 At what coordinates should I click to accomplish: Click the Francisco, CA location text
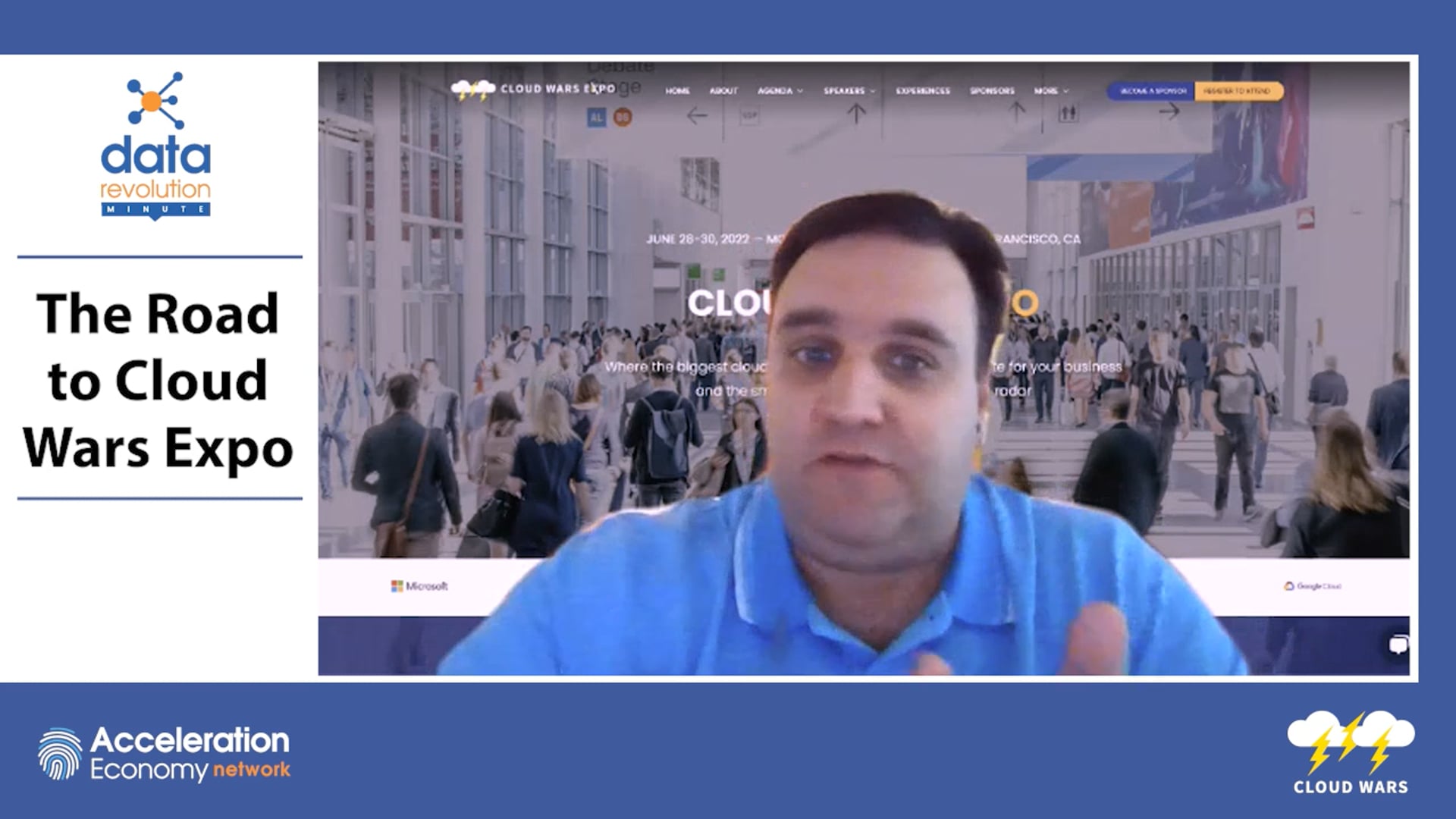pos(1037,239)
